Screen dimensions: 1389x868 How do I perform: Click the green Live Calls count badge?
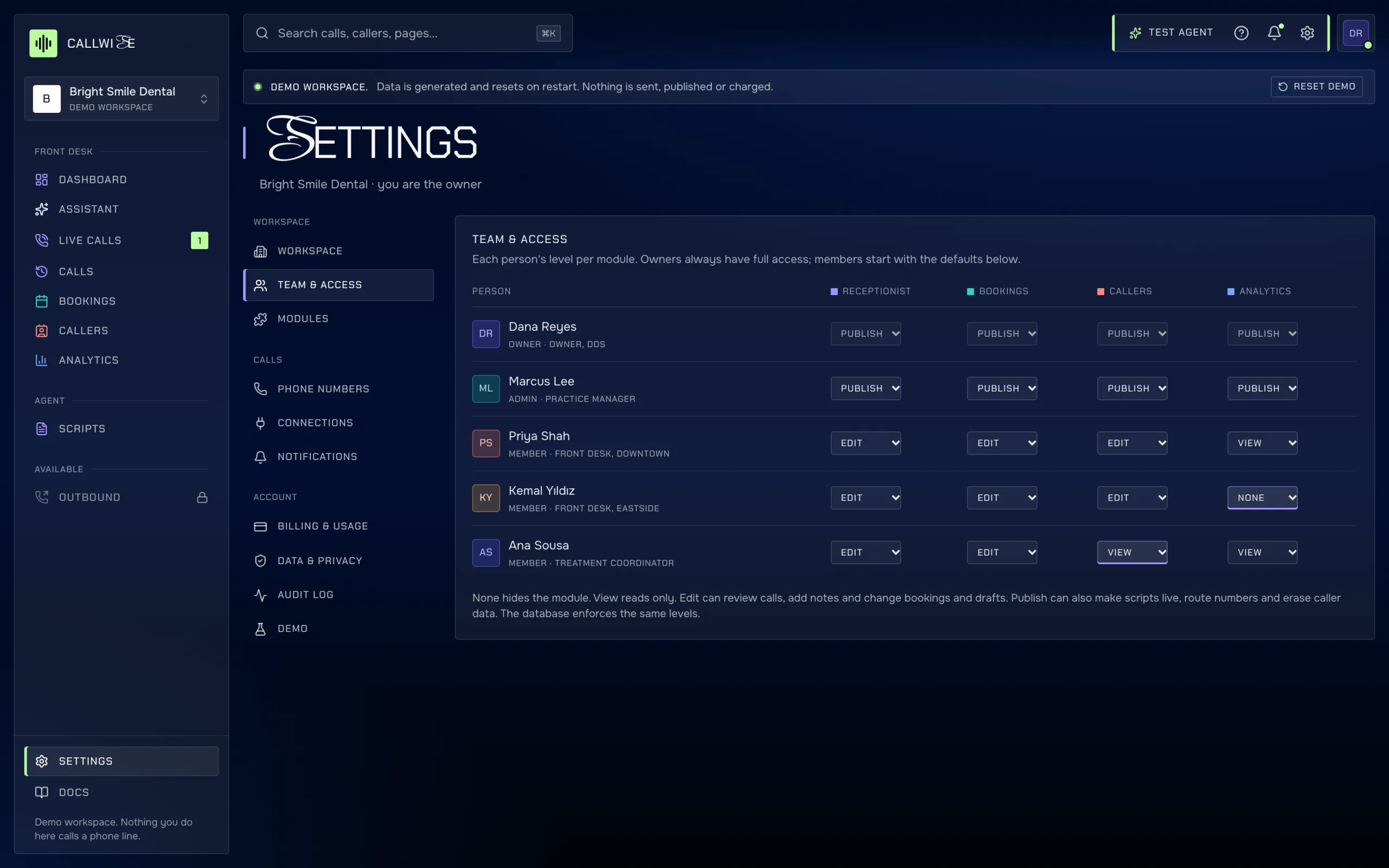[x=199, y=240]
